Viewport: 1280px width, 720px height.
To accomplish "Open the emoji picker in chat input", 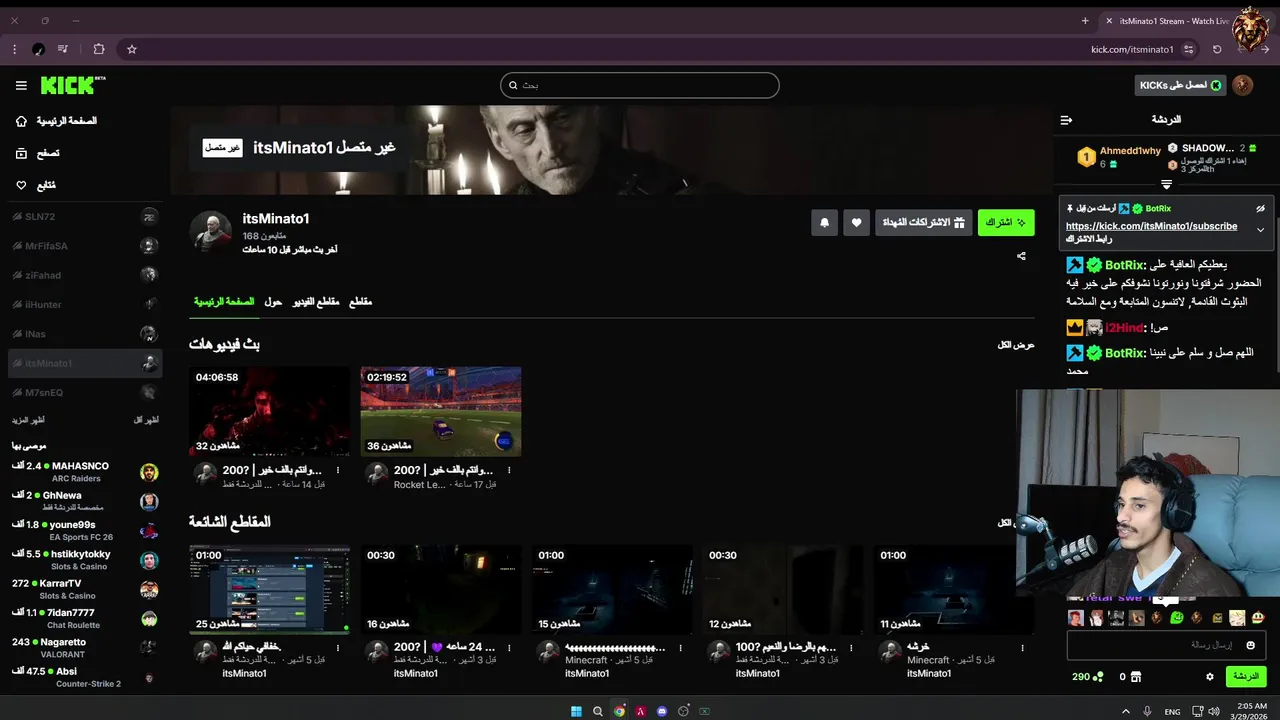I will 1252,645.
